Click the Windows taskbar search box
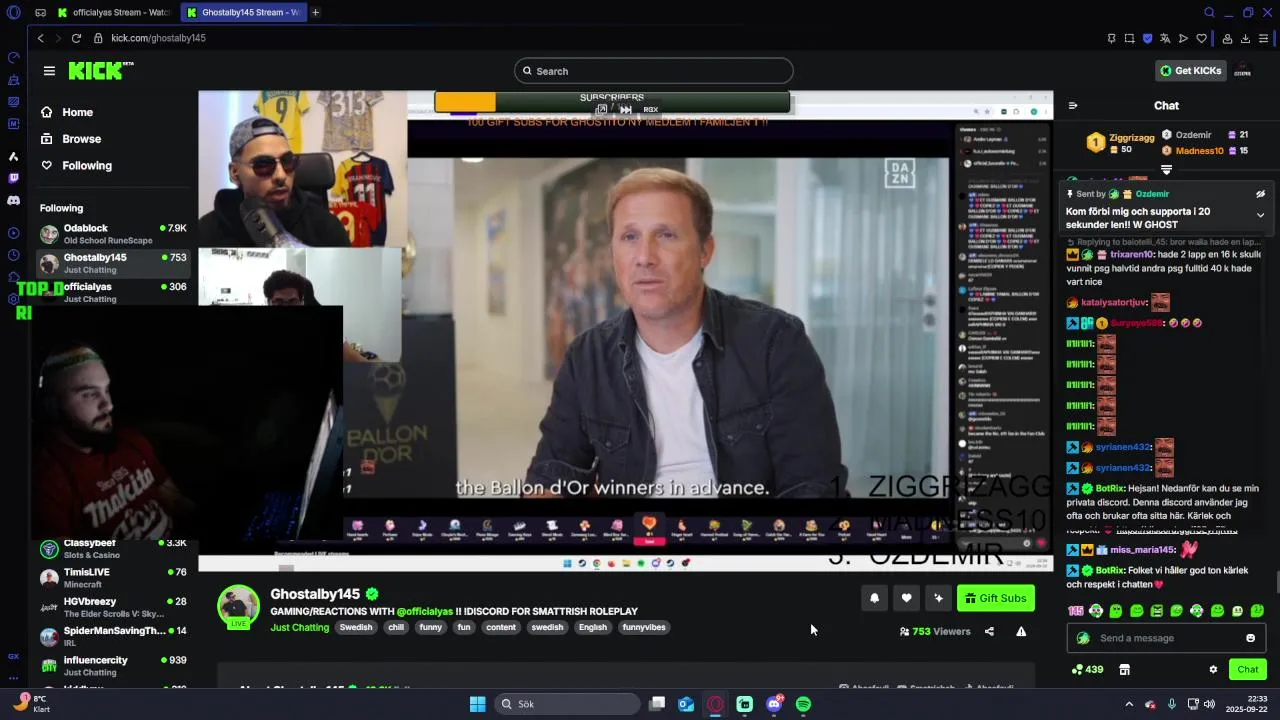This screenshot has height=720, width=1280. pyautogui.click(x=567, y=704)
